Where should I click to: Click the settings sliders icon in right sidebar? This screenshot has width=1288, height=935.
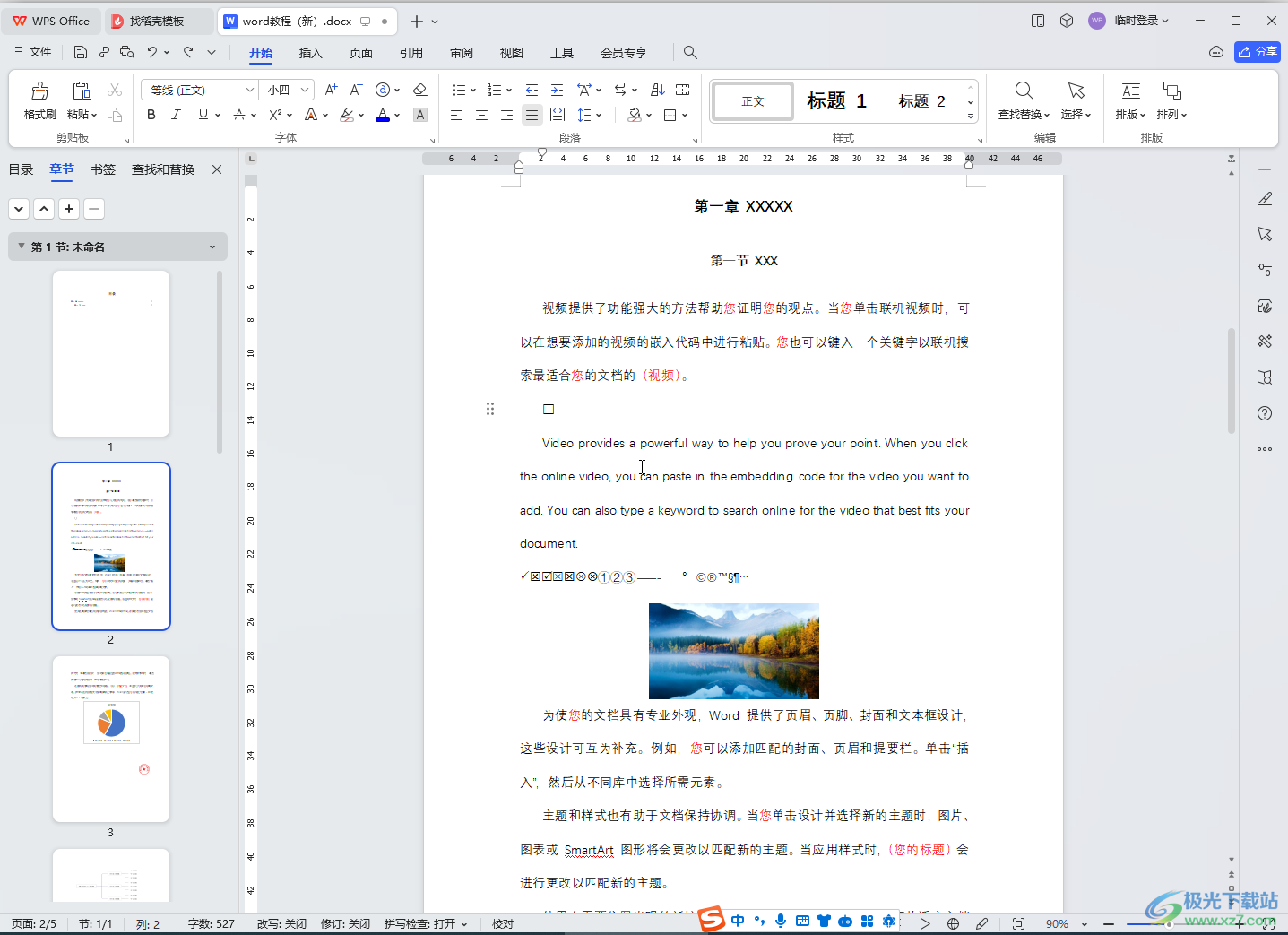[1265, 270]
